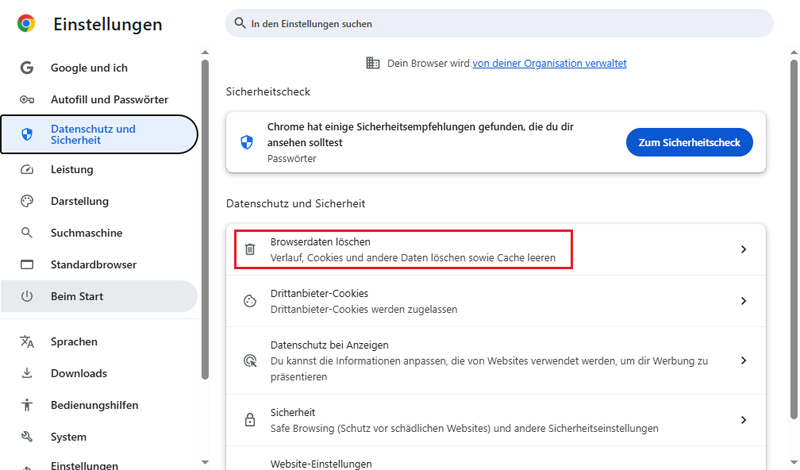Click the blue shield icon in Sicherheitscheck card

point(246,142)
